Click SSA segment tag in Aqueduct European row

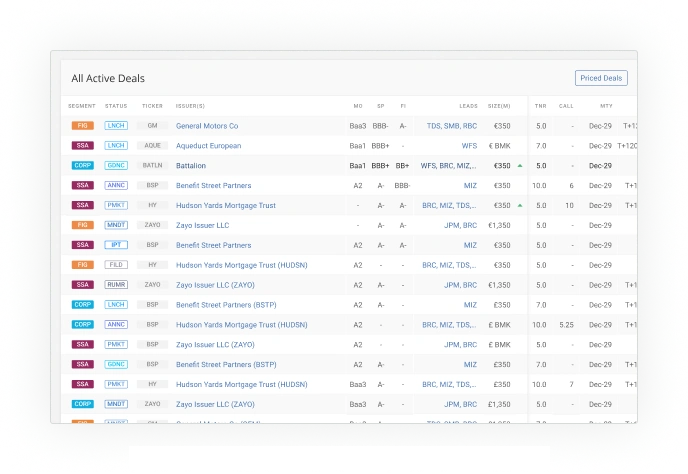click(82, 145)
